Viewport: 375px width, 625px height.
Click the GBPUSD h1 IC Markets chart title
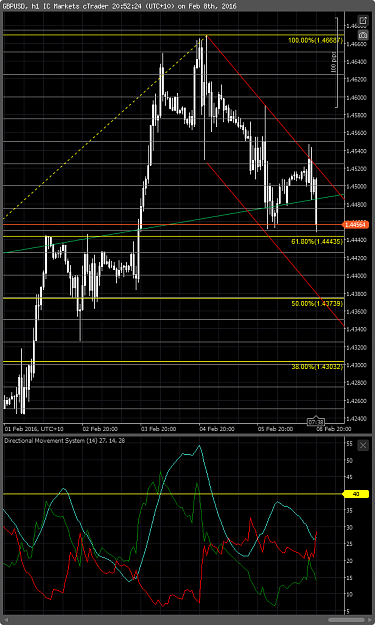tap(119, 6)
